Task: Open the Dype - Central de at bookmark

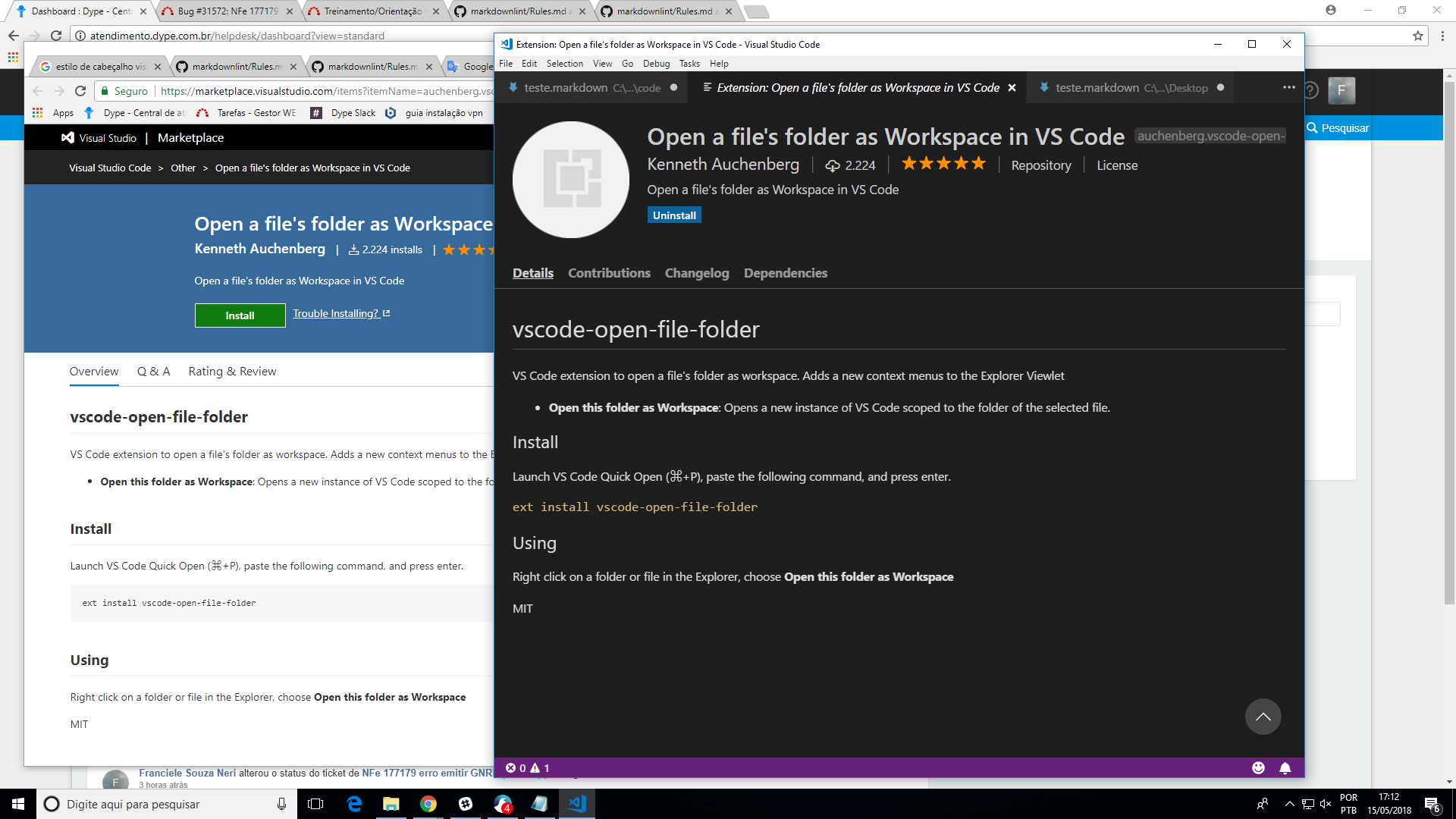Action: coord(135,113)
